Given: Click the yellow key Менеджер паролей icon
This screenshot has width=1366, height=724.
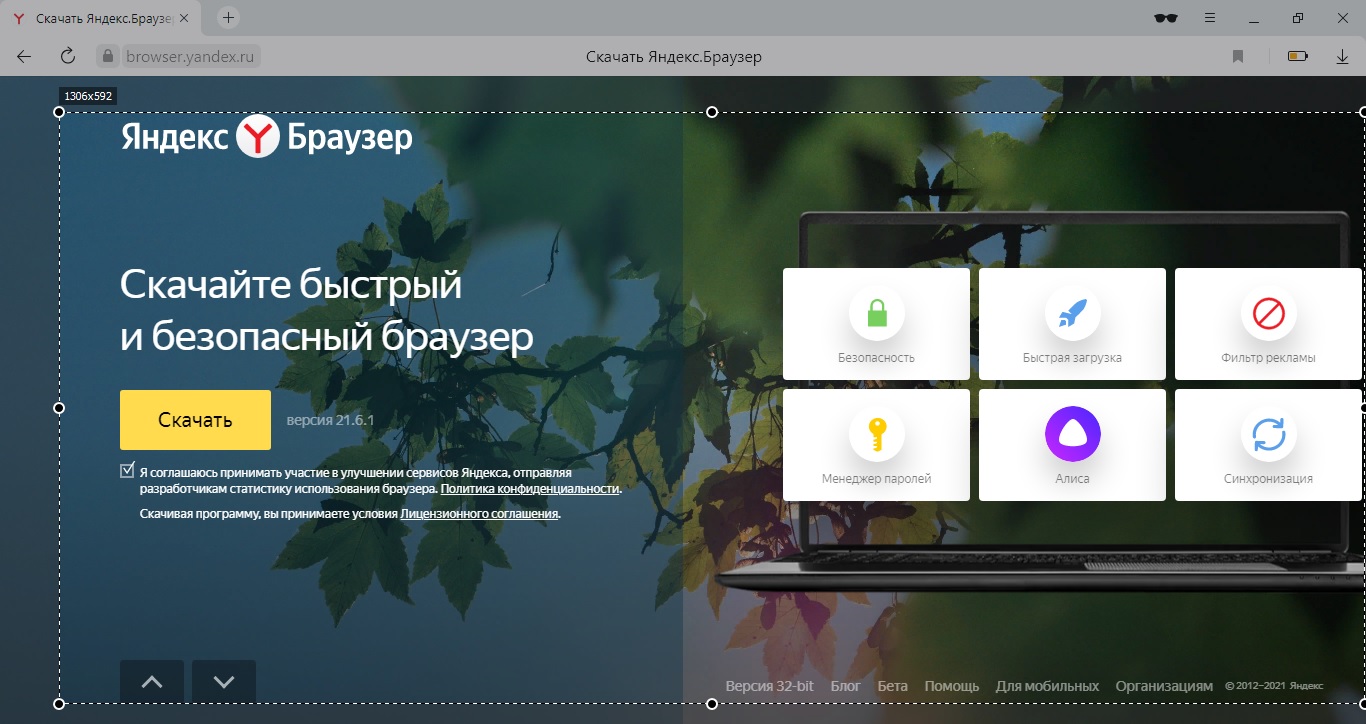Looking at the screenshot, I should [877, 435].
